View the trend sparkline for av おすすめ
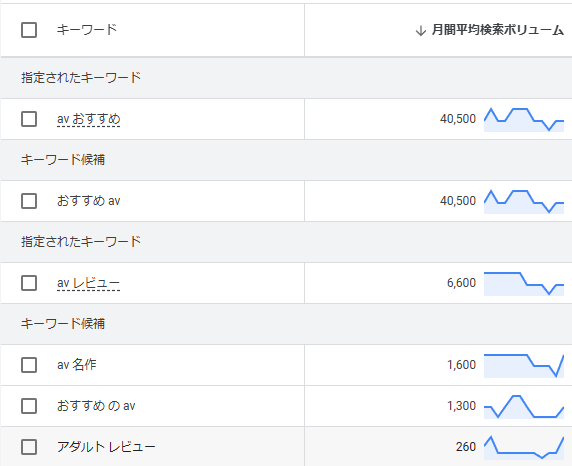The width and height of the screenshot is (572, 466). [524, 119]
